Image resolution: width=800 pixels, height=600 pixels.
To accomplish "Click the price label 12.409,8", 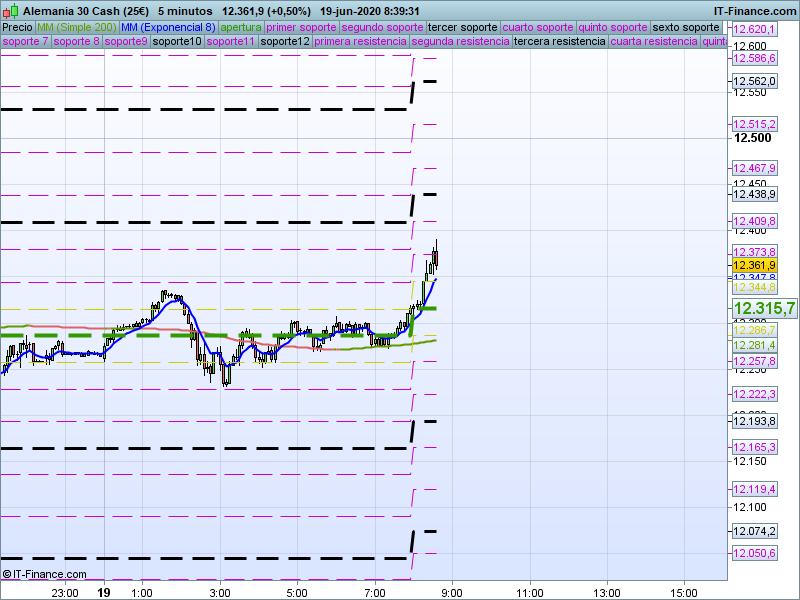I will [755, 221].
